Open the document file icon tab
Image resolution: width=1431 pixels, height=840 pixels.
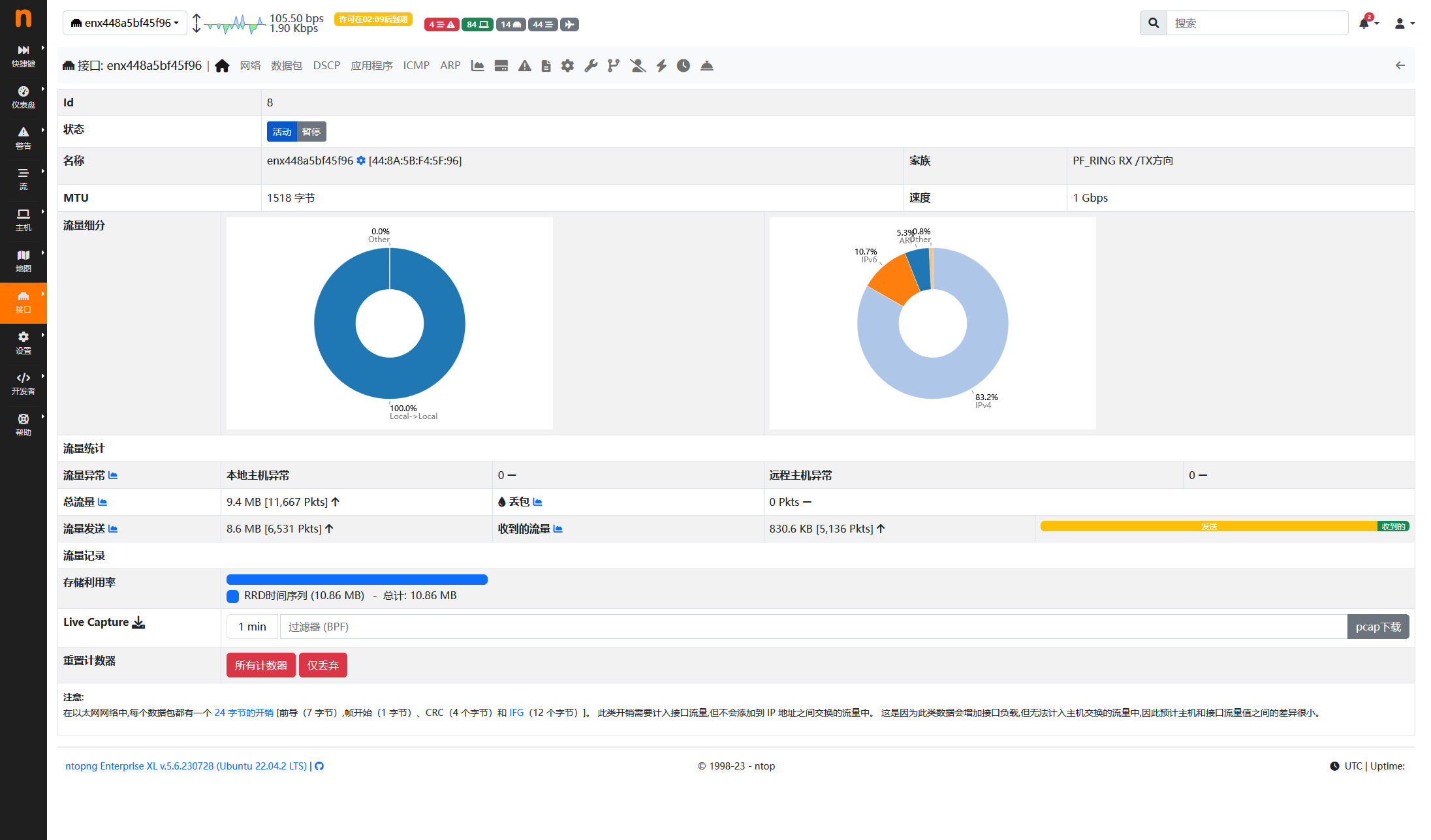coord(546,66)
